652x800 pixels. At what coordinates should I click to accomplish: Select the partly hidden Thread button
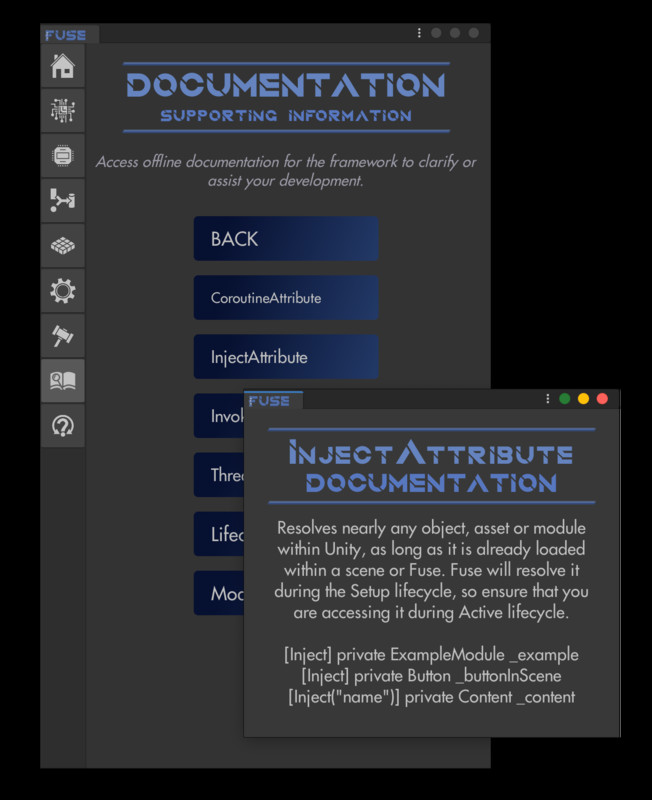click(219, 475)
